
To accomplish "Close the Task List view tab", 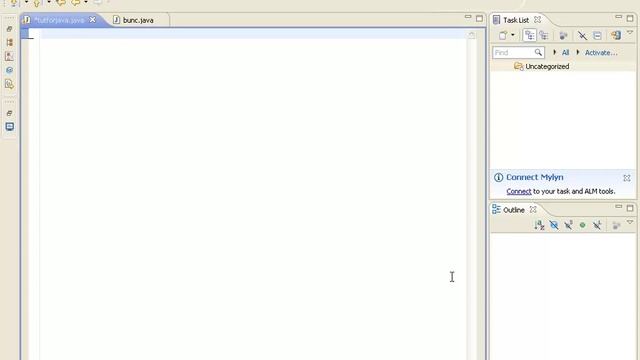I will coord(538,20).
